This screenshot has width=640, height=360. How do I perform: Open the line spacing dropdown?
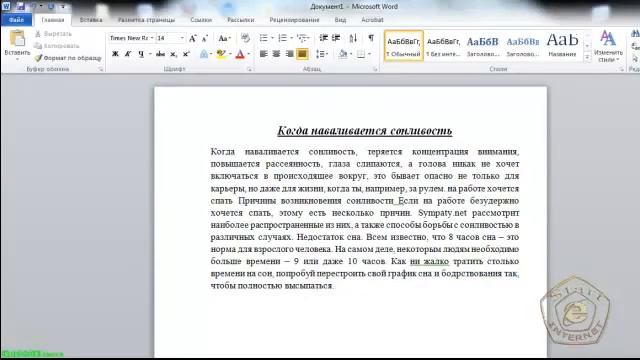(322, 54)
